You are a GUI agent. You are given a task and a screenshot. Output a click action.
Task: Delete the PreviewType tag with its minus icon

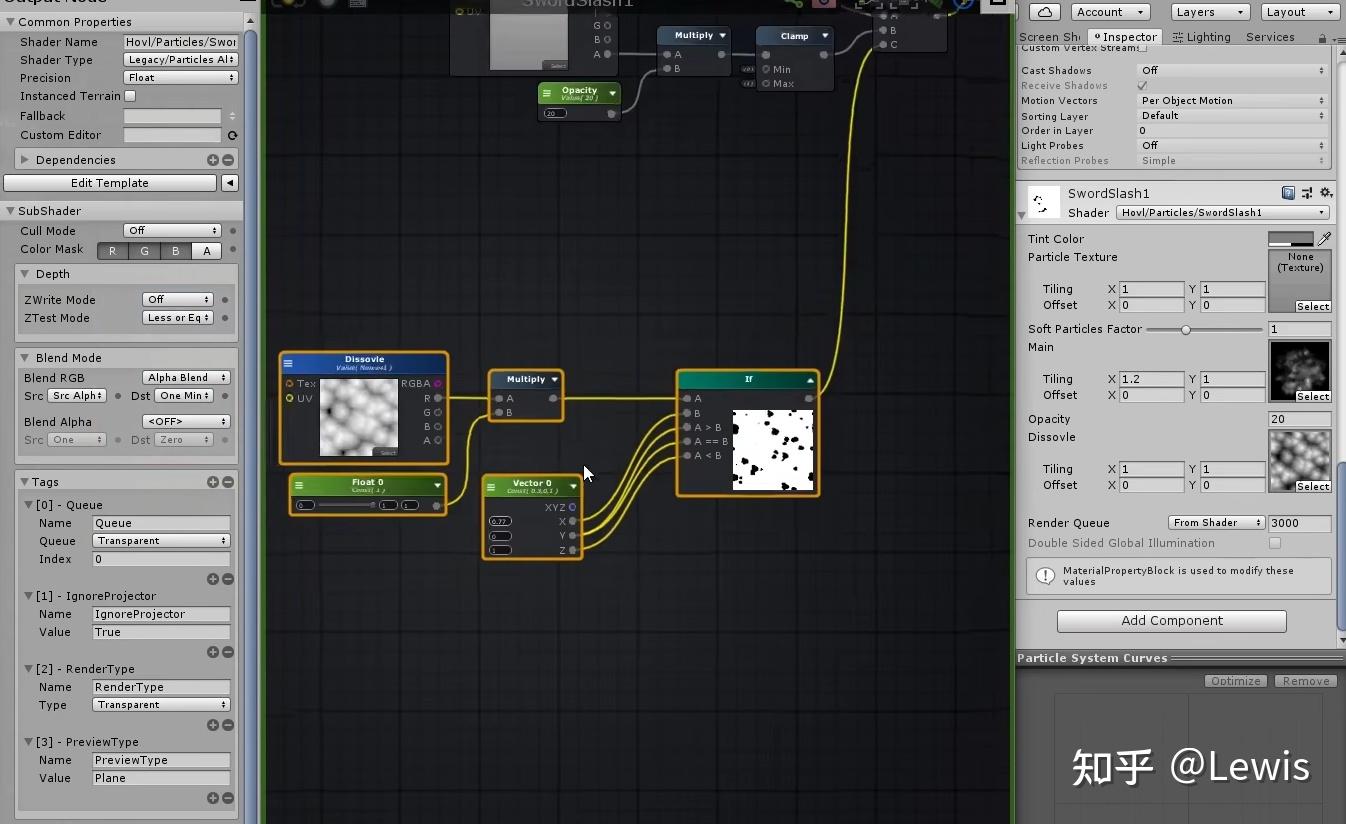(x=228, y=798)
